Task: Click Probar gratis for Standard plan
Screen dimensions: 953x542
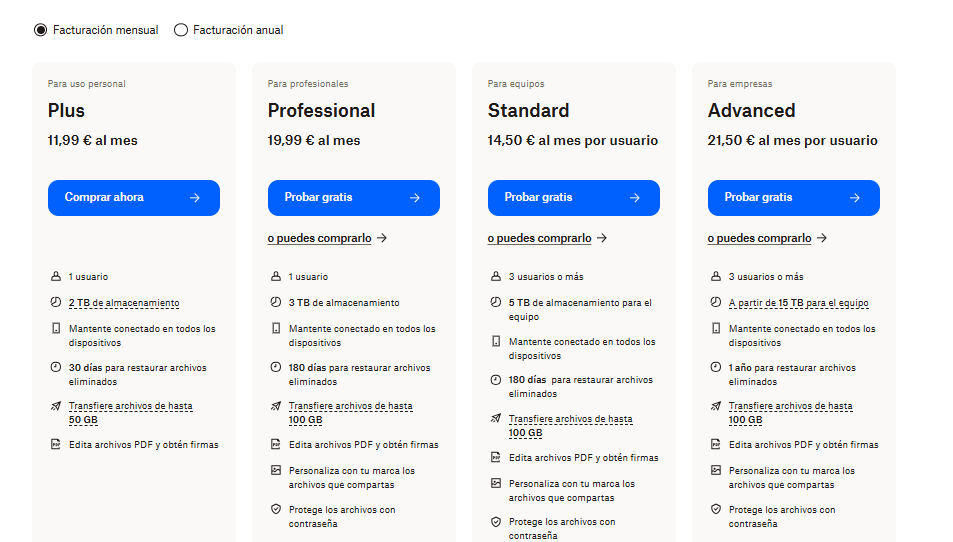Action: [574, 198]
